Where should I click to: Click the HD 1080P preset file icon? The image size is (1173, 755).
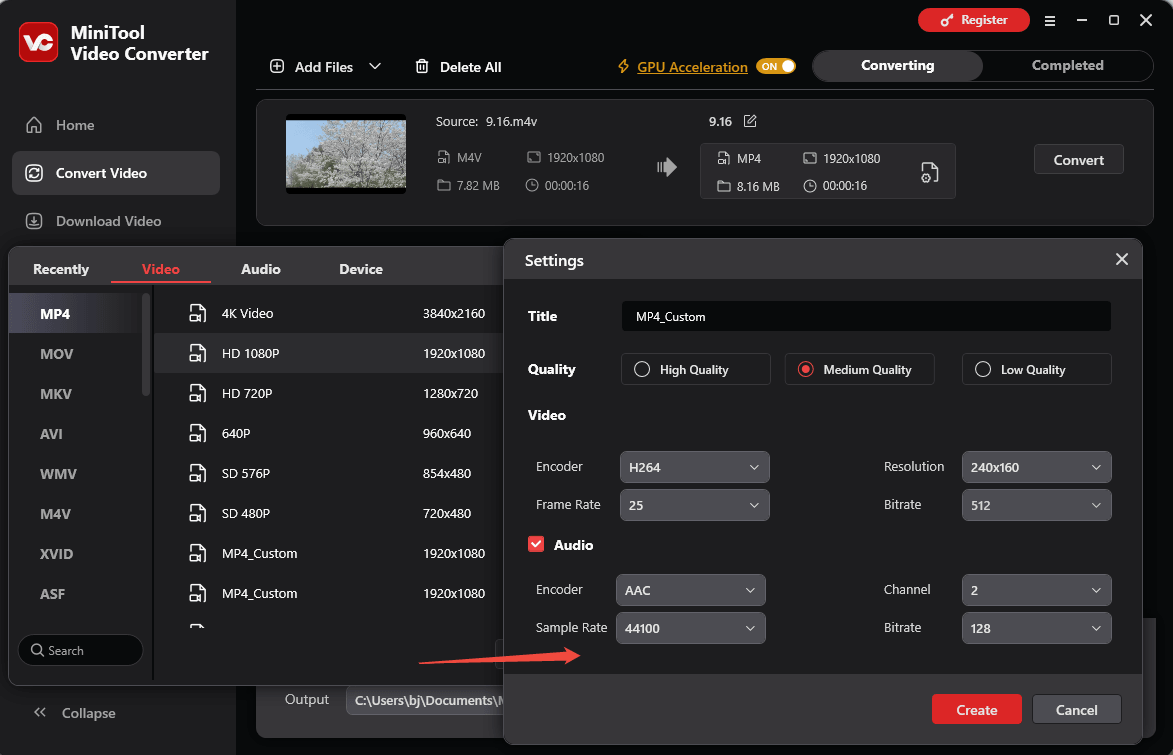197,353
